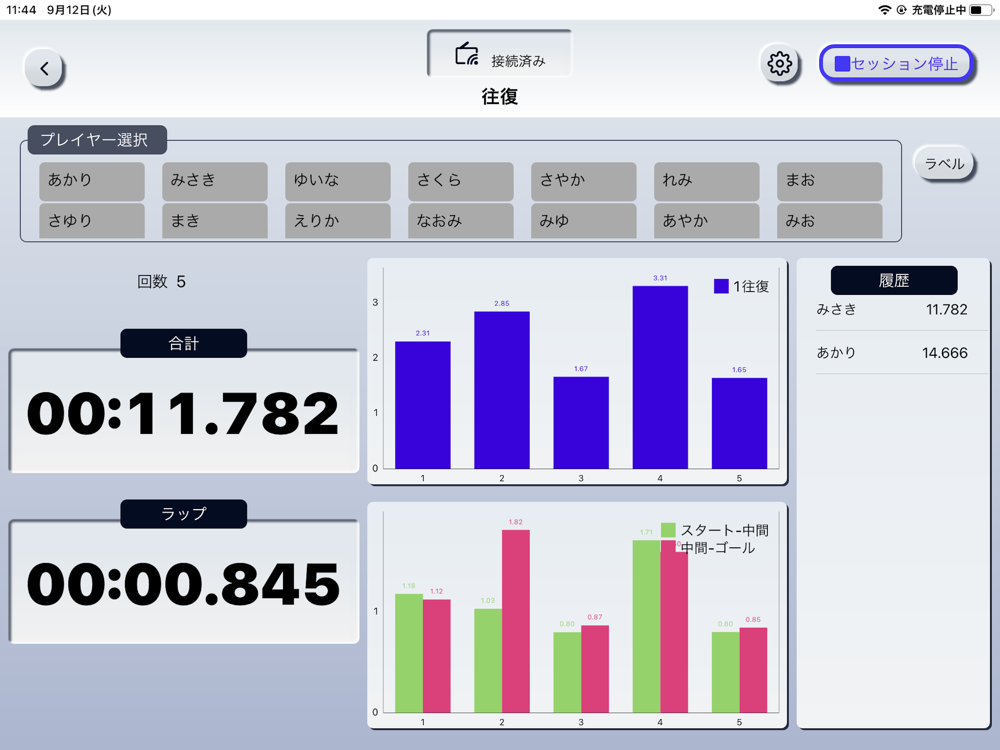The width and height of the screenshot is (1000, 750).
Task: Stop session with セッション停止 button
Action: point(896,63)
